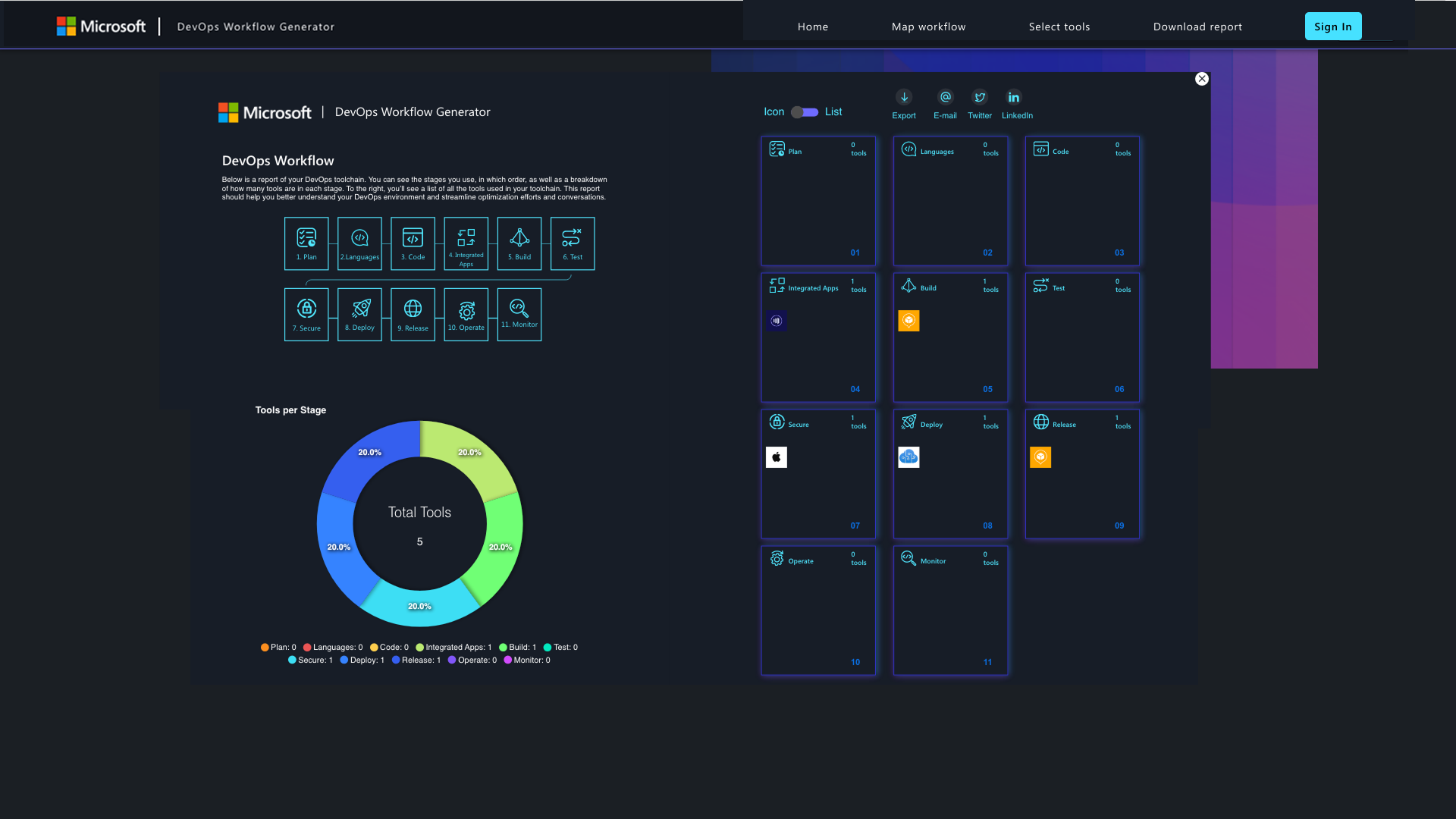1456x819 pixels.
Task: Share report on Twitter icon
Action: coord(980,97)
